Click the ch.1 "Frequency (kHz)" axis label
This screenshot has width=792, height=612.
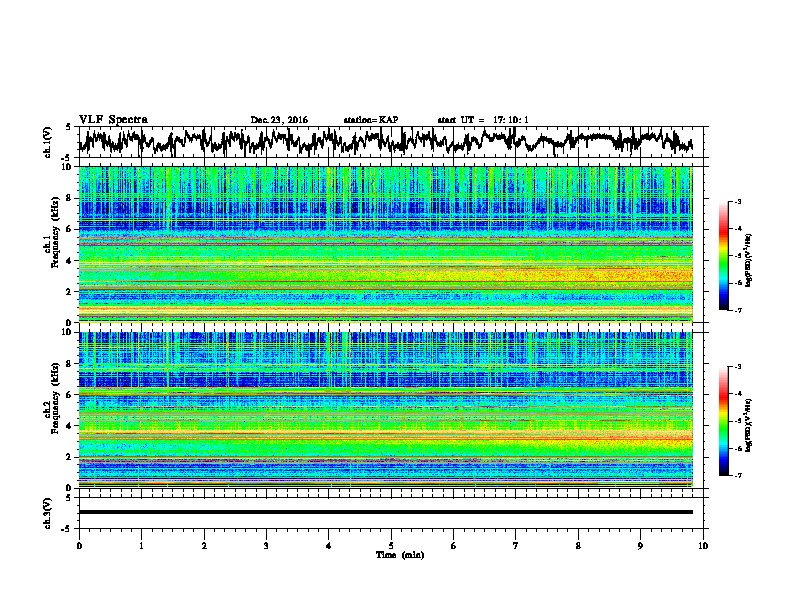55,232
